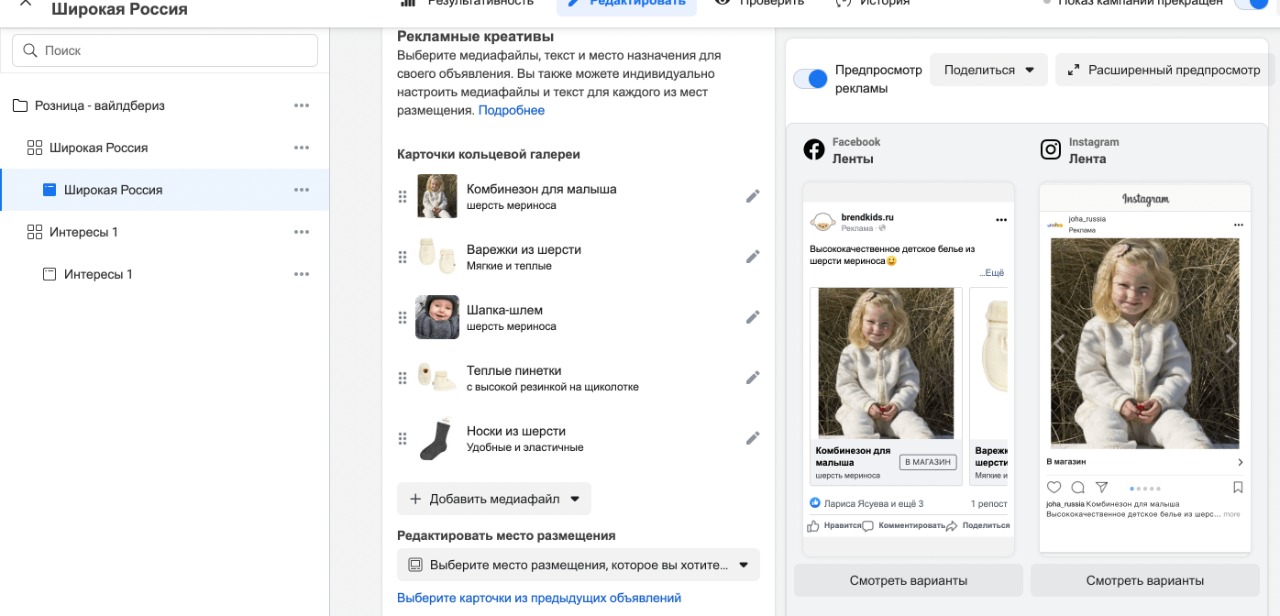Screen dimensions: 1280x616
Task: Click the comment icon in Instagram preview
Action: (x=1078, y=488)
